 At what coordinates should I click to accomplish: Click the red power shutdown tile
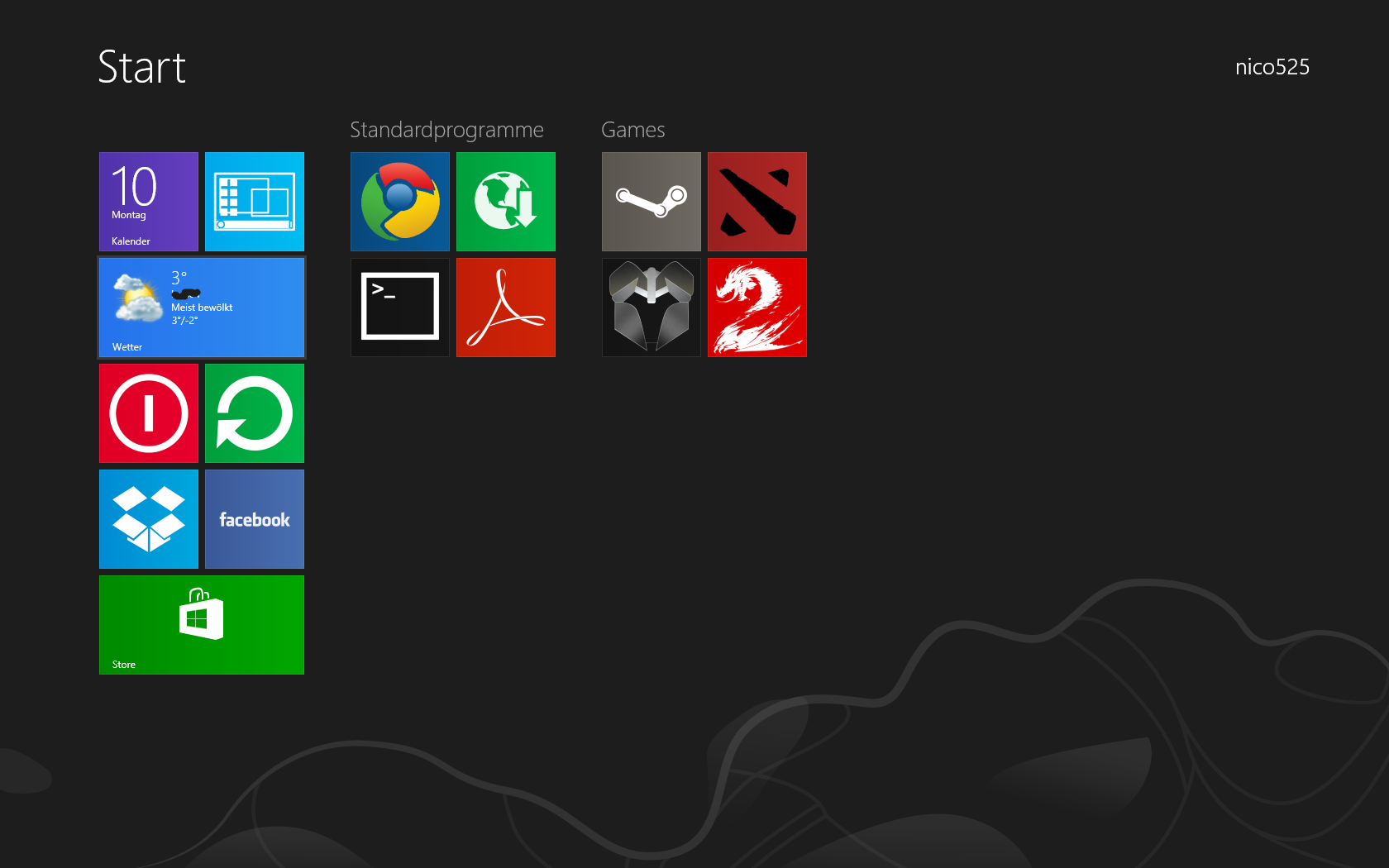click(149, 413)
